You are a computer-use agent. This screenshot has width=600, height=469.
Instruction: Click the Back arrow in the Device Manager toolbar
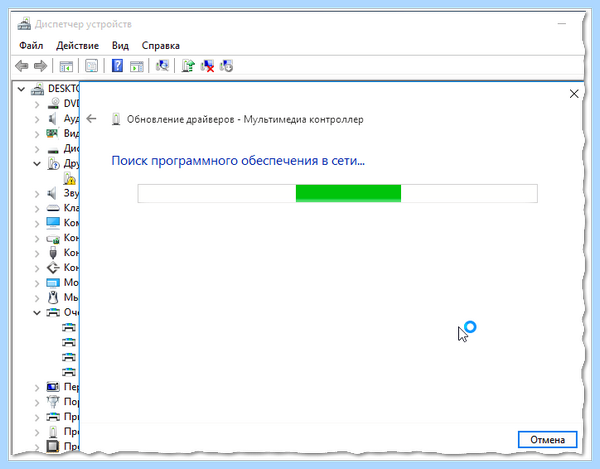22,66
